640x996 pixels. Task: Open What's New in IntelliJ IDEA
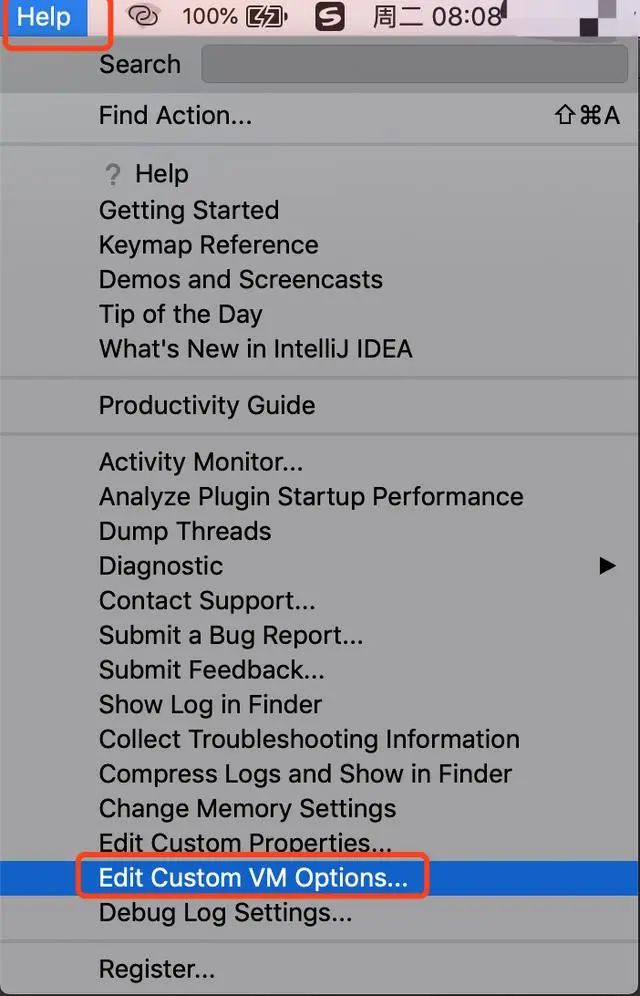pos(255,349)
